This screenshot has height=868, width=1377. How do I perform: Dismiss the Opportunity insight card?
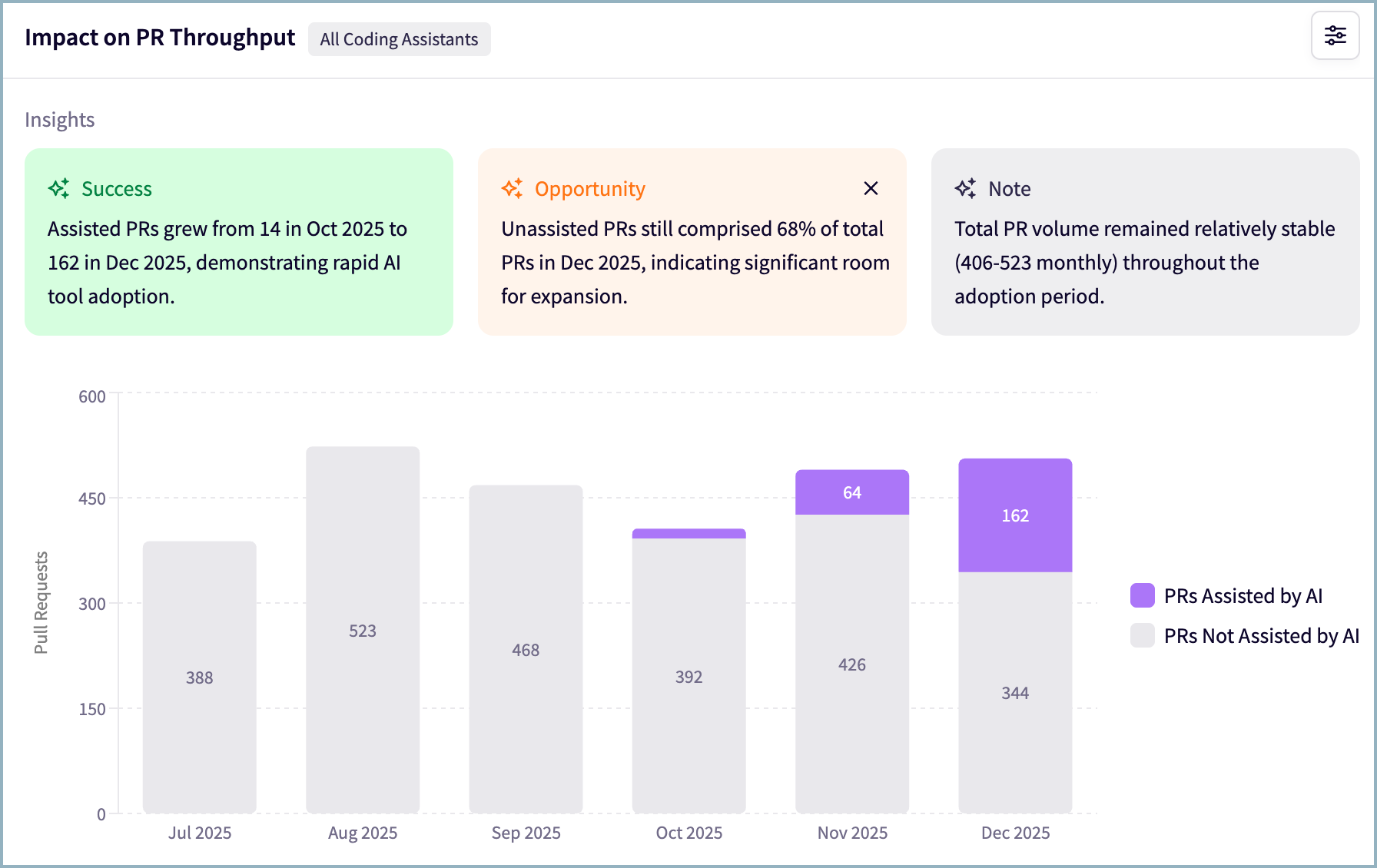point(870,188)
